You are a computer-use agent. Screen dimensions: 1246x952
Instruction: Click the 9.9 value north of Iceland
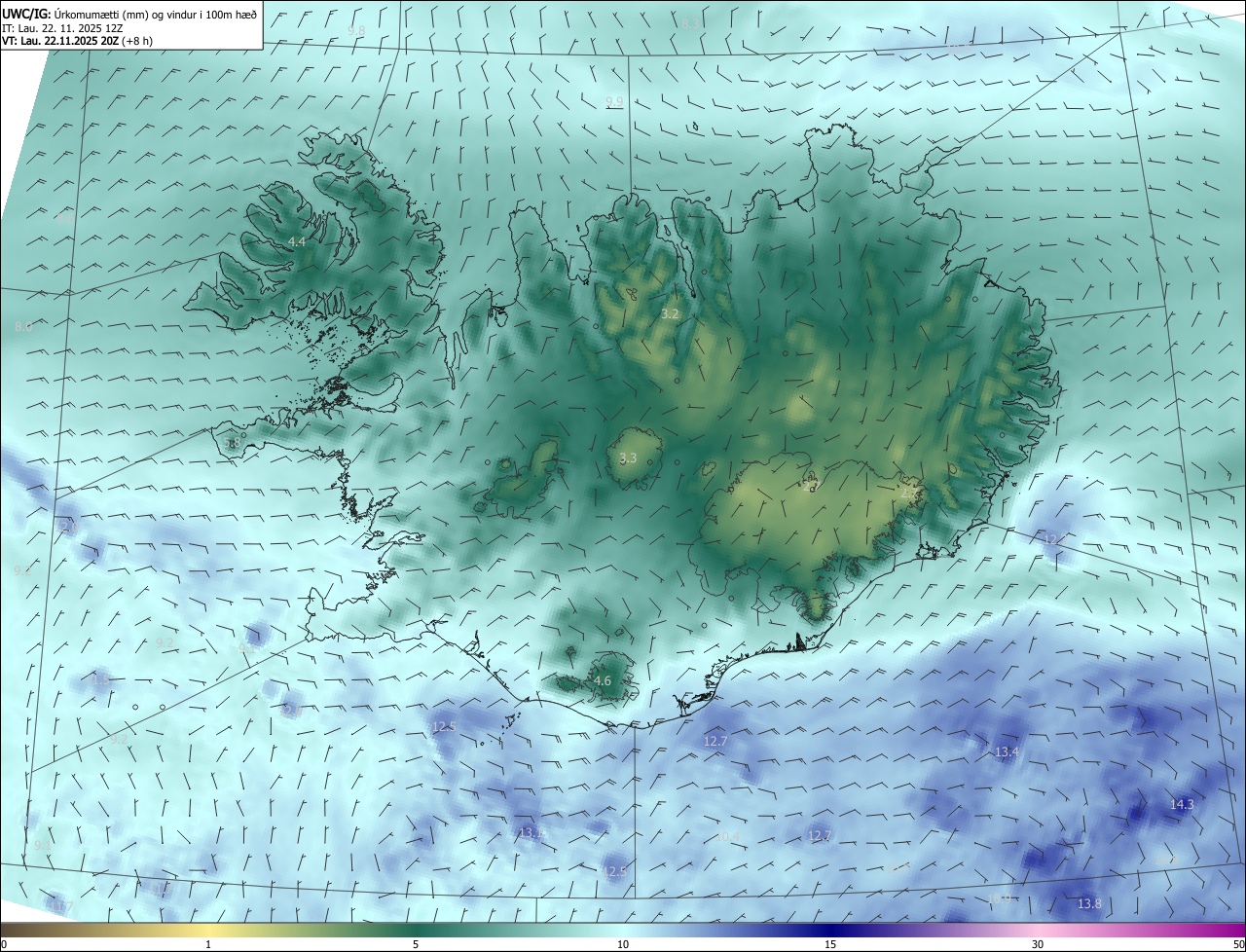[614, 101]
